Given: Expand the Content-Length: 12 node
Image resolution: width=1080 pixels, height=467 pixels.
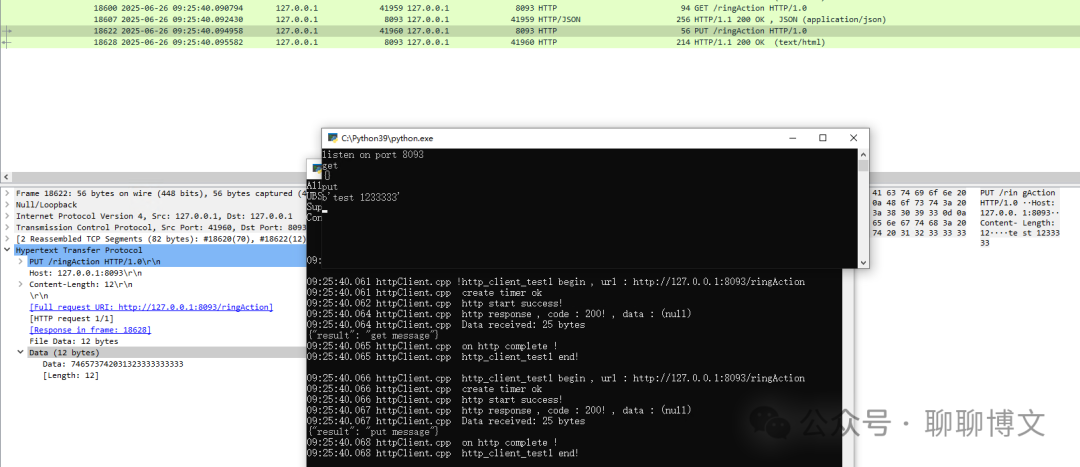Looking at the screenshot, I should [21, 284].
